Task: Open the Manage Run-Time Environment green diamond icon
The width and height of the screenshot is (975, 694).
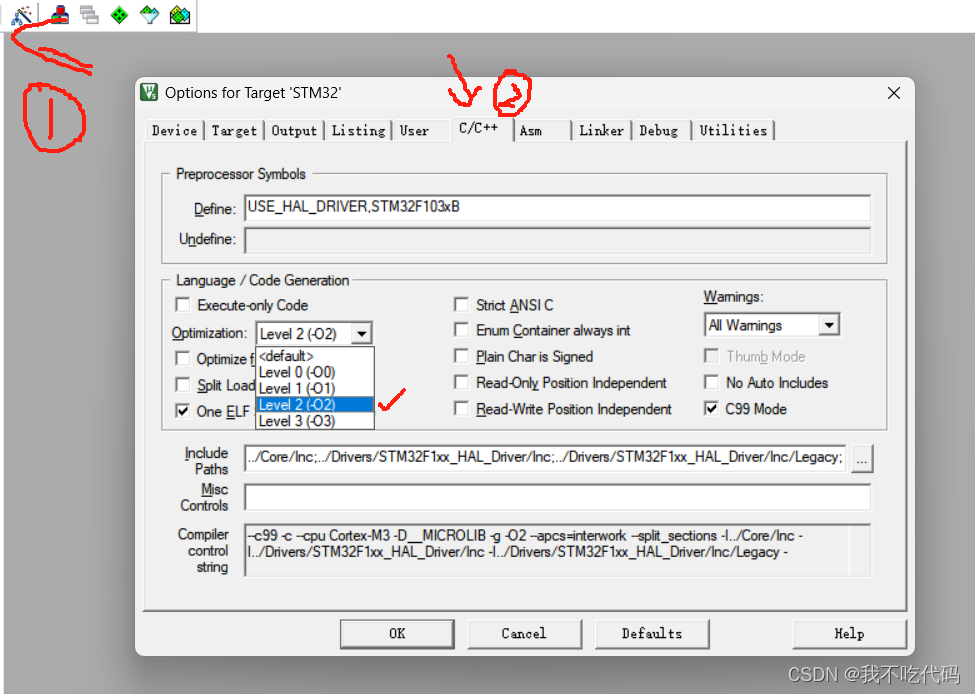Action: pyautogui.click(x=118, y=14)
